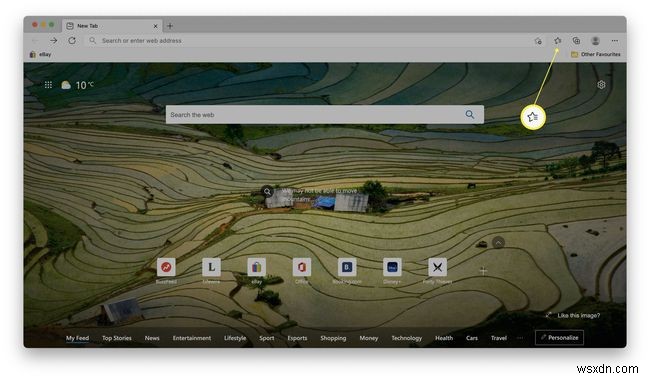The width and height of the screenshot is (650, 379).
Task: Switch to the Lifestyle feed tab
Action: 235,338
